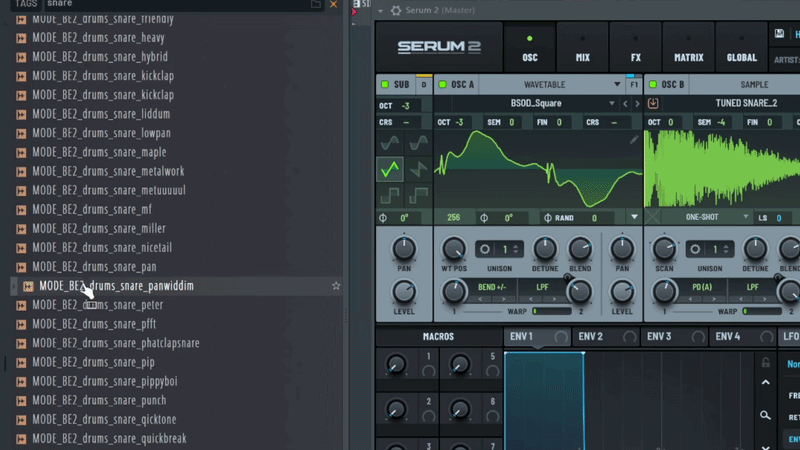Click the OSC B sample load icon

(x=653, y=103)
